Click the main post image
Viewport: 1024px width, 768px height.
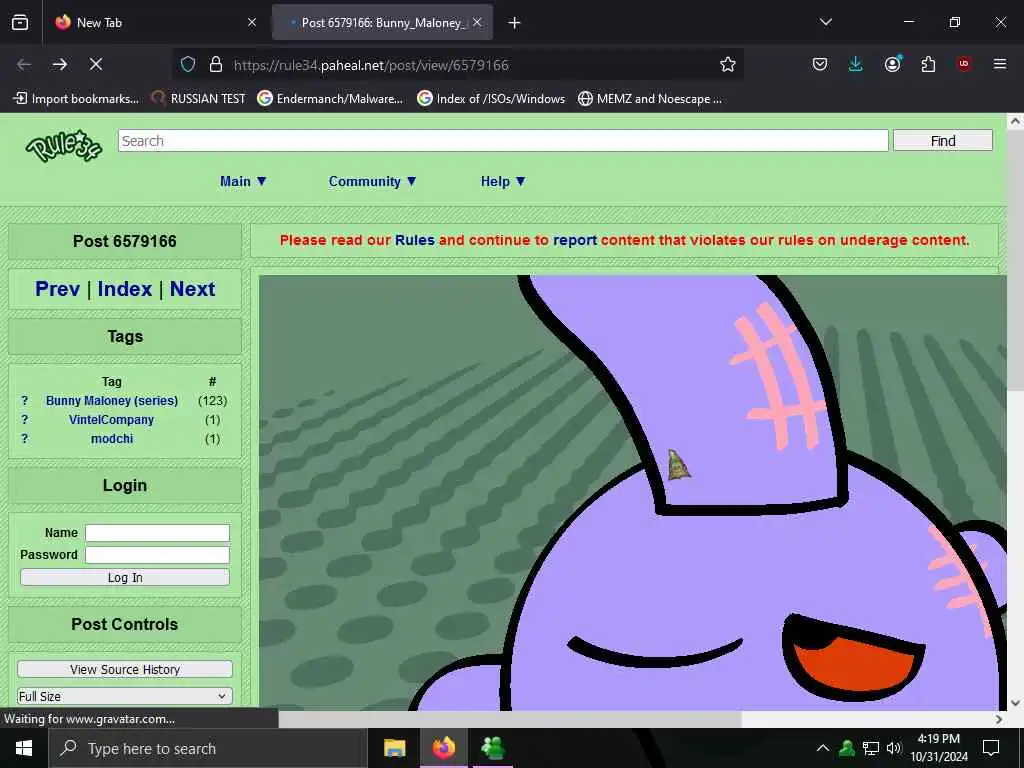(x=632, y=492)
